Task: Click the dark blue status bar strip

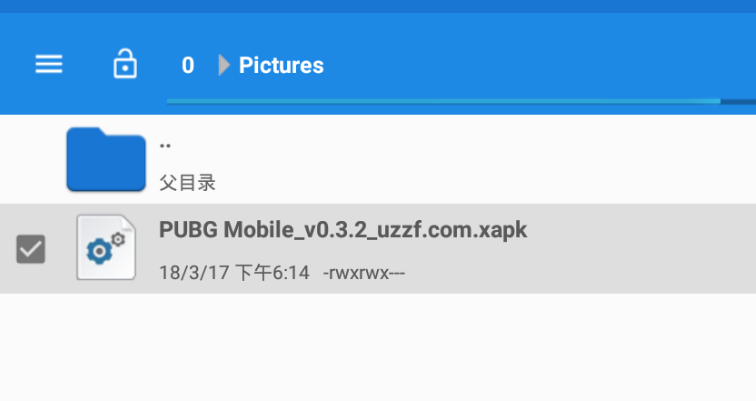Action: coord(378,6)
